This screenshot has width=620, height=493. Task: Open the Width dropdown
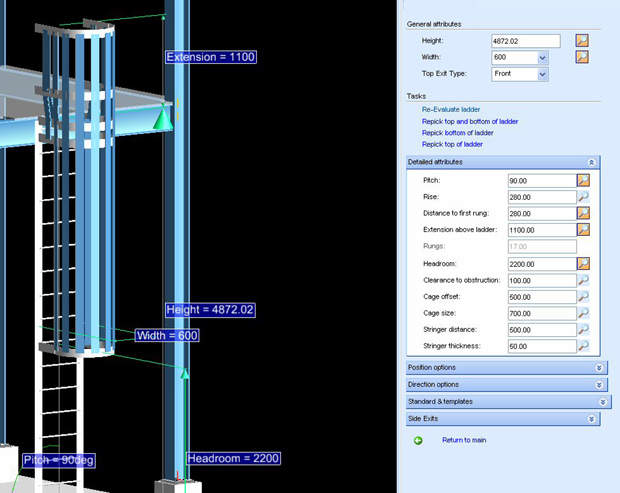(543, 58)
